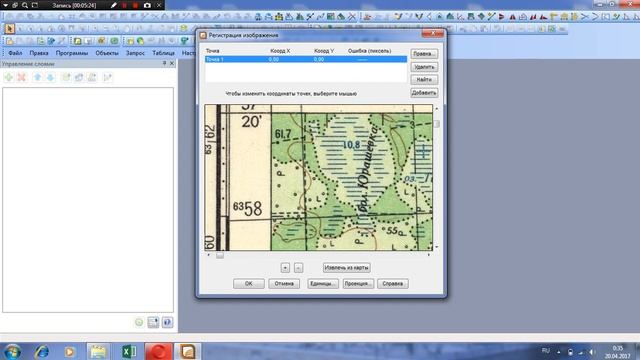This screenshot has width=640, height=360.
Task: Click the green plus add layer icon
Action: [9, 77]
